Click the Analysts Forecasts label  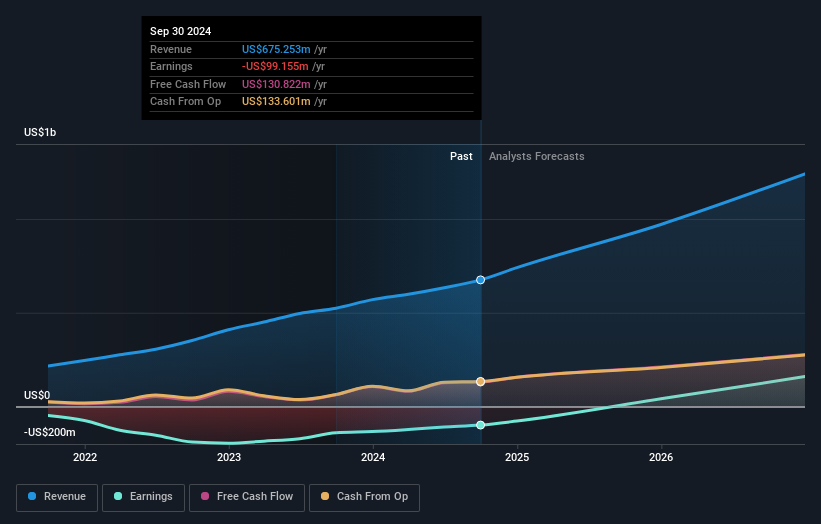pos(537,157)
